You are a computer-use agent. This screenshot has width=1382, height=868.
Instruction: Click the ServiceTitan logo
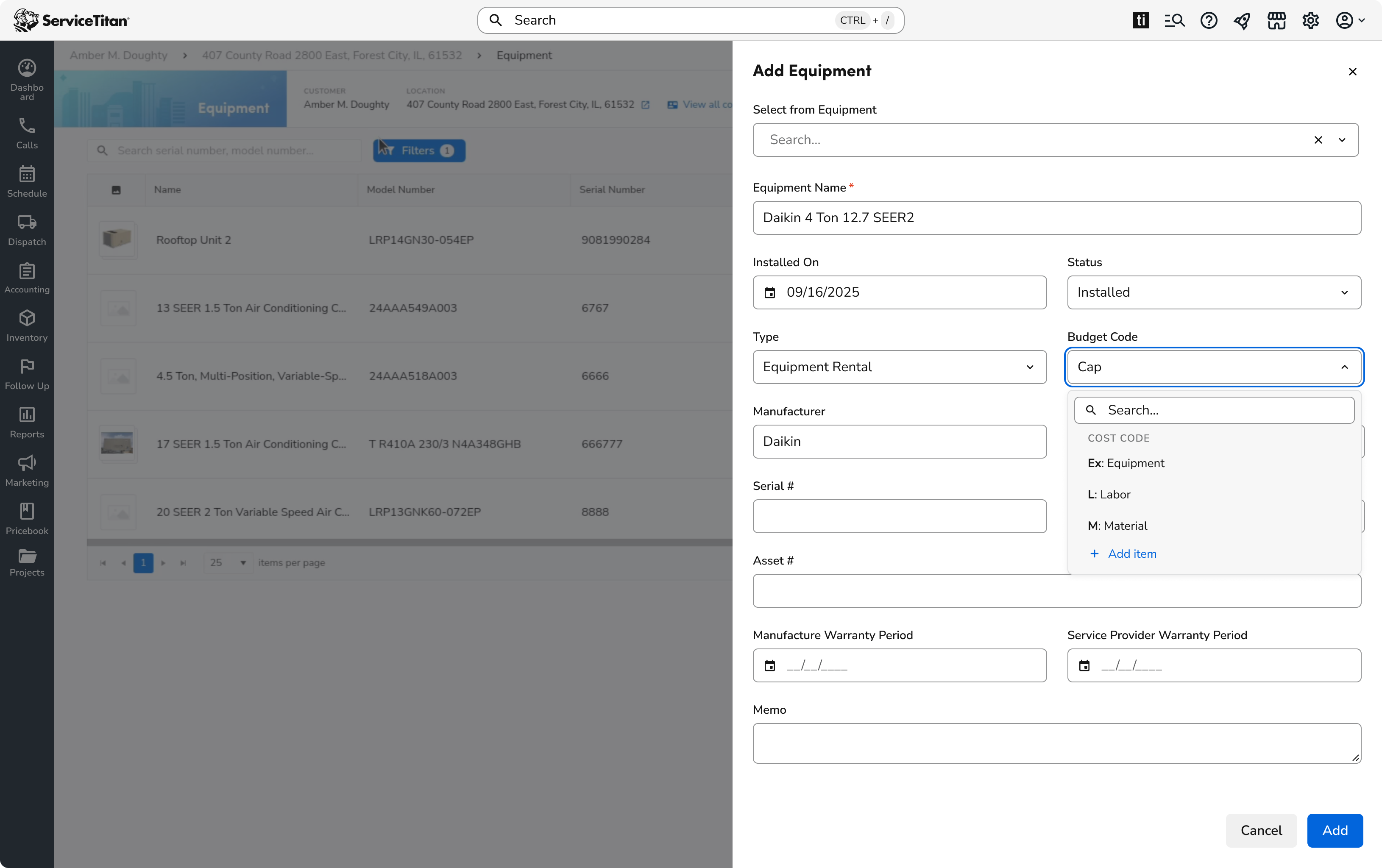tap(71, 20)
